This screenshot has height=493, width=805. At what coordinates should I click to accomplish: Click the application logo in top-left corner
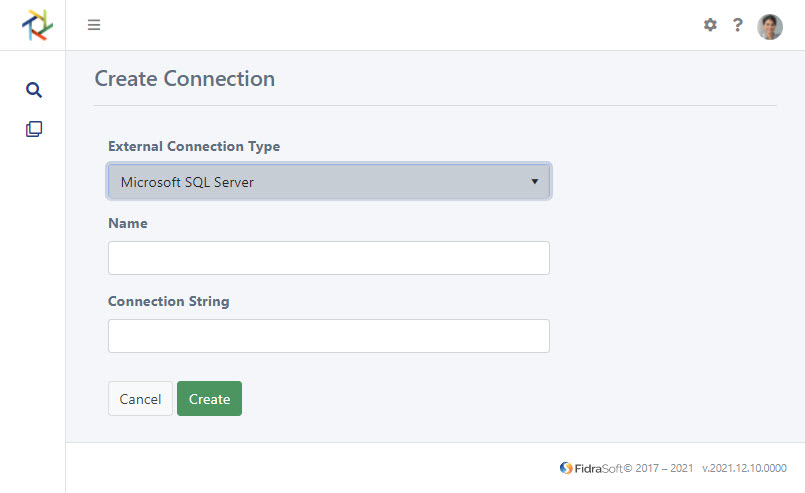tap(37, 25)
